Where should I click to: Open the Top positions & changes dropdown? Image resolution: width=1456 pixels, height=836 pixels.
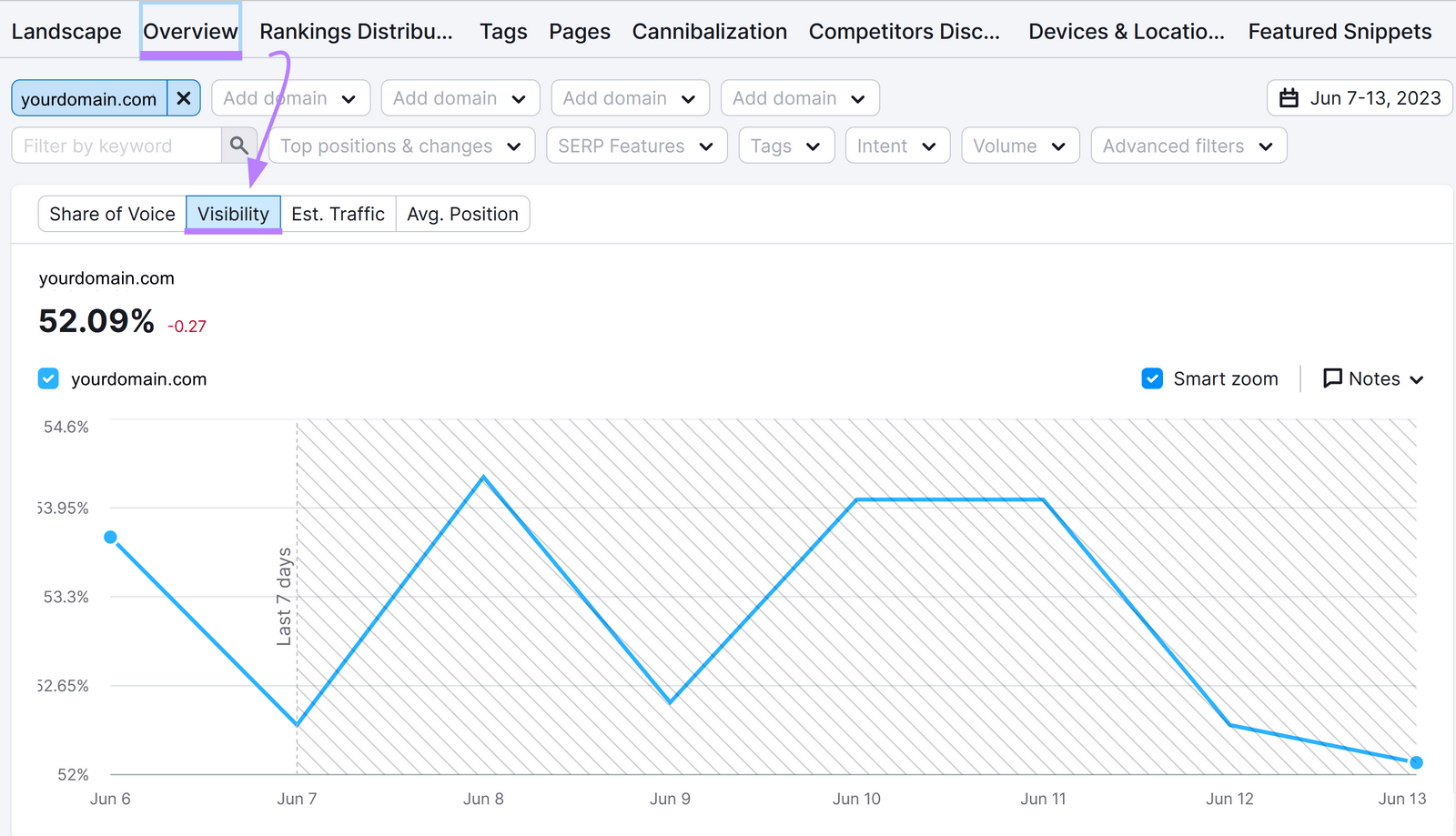tap(401, 145)
